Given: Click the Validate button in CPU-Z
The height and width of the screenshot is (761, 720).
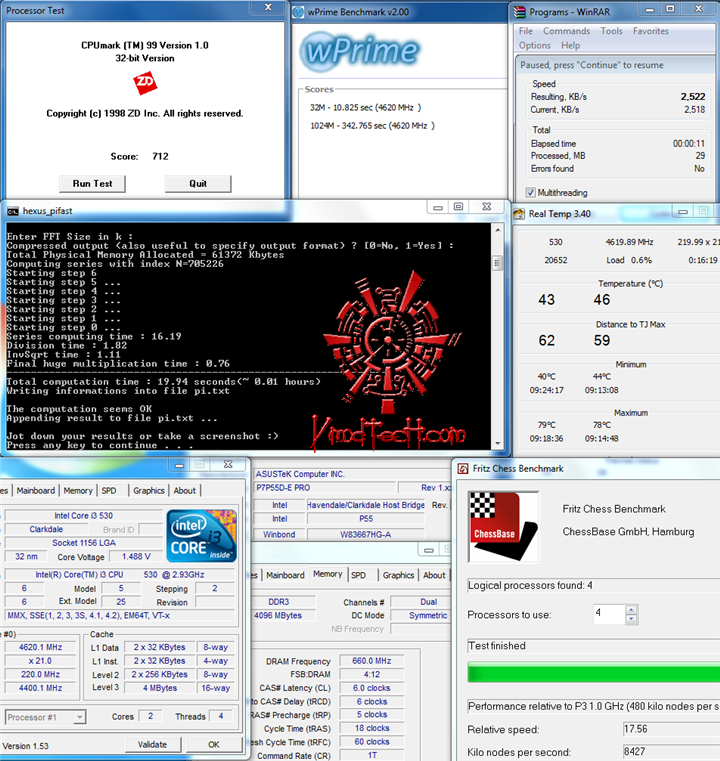Looking at the screenshot, I should [152, 744].
